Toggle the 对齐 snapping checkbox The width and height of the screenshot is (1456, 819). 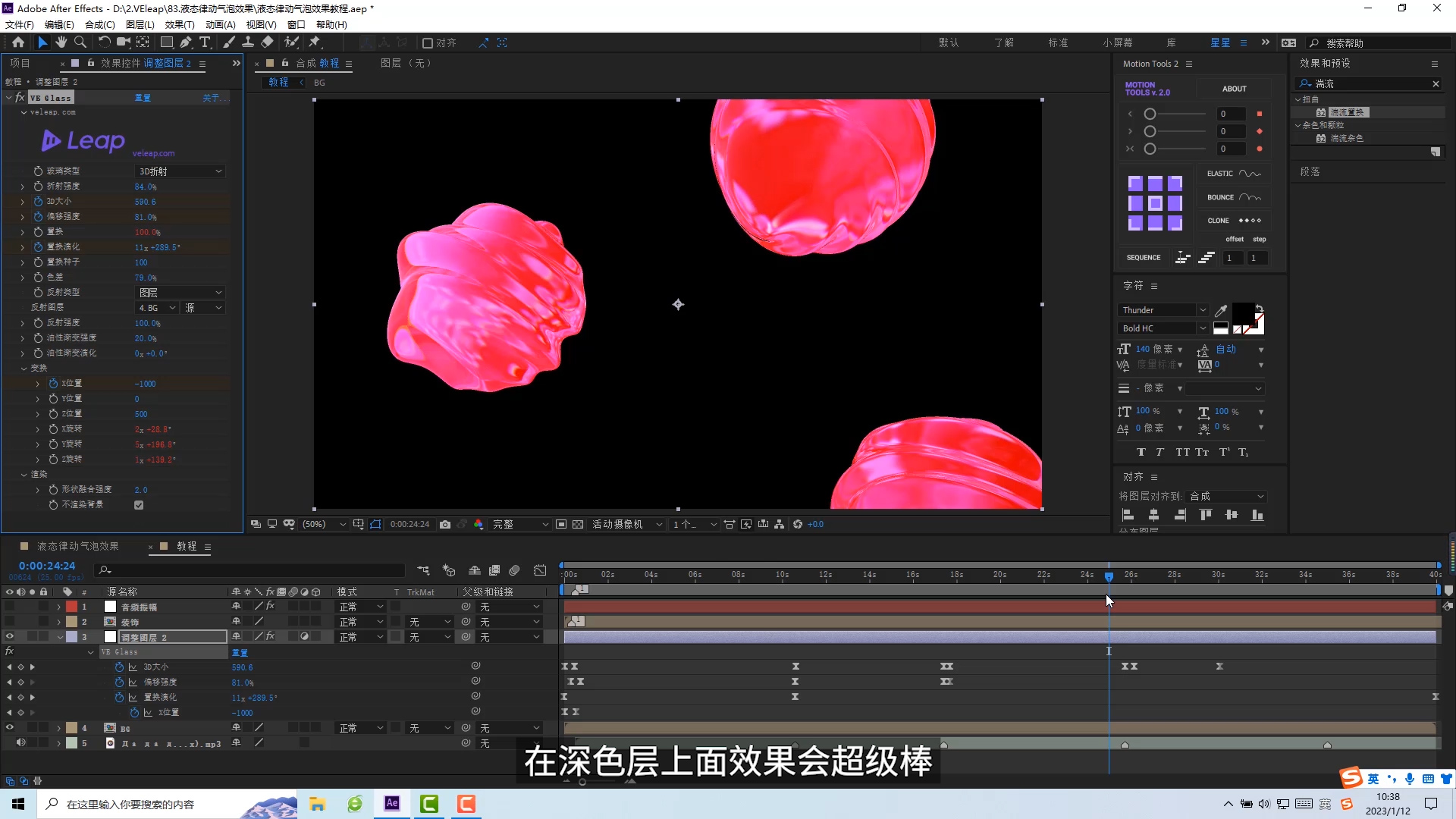click(428, 43)
